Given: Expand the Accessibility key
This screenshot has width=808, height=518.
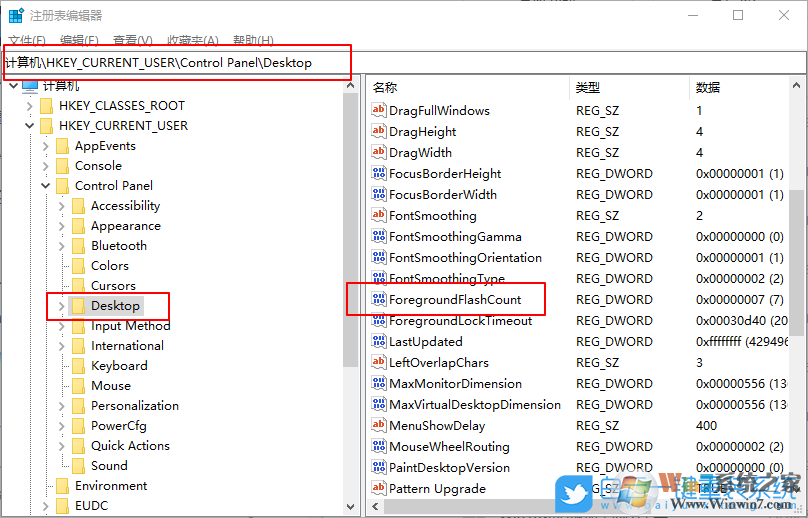Looking at the screenshot, I should pyautogui.click(x=62, y=206).
